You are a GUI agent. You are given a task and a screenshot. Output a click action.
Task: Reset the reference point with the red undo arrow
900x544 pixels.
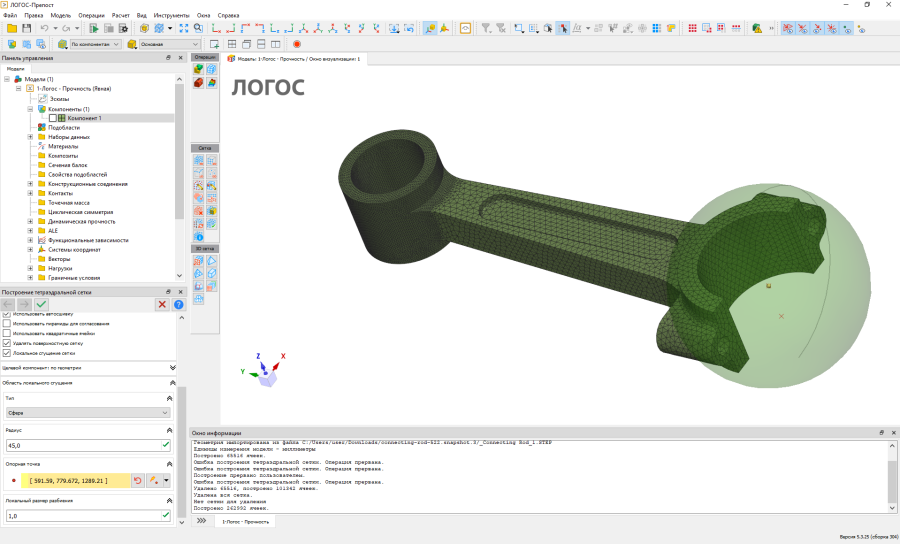click(x=138, y=481)
